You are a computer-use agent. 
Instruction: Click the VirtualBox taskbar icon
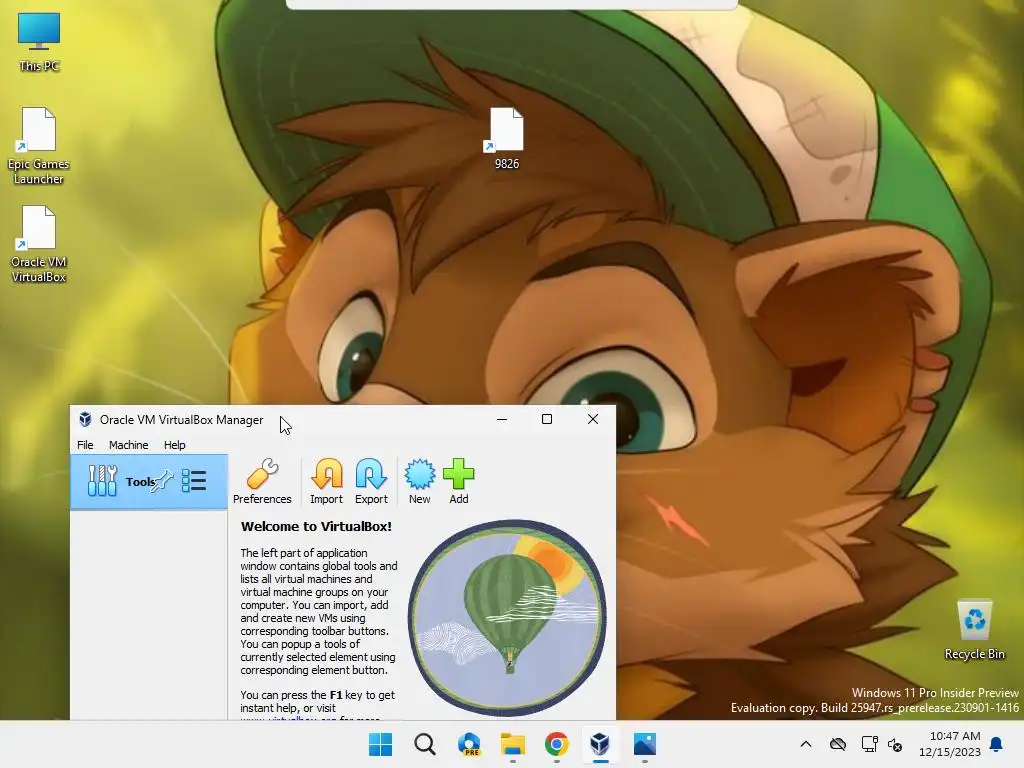[x=600, y=744]
